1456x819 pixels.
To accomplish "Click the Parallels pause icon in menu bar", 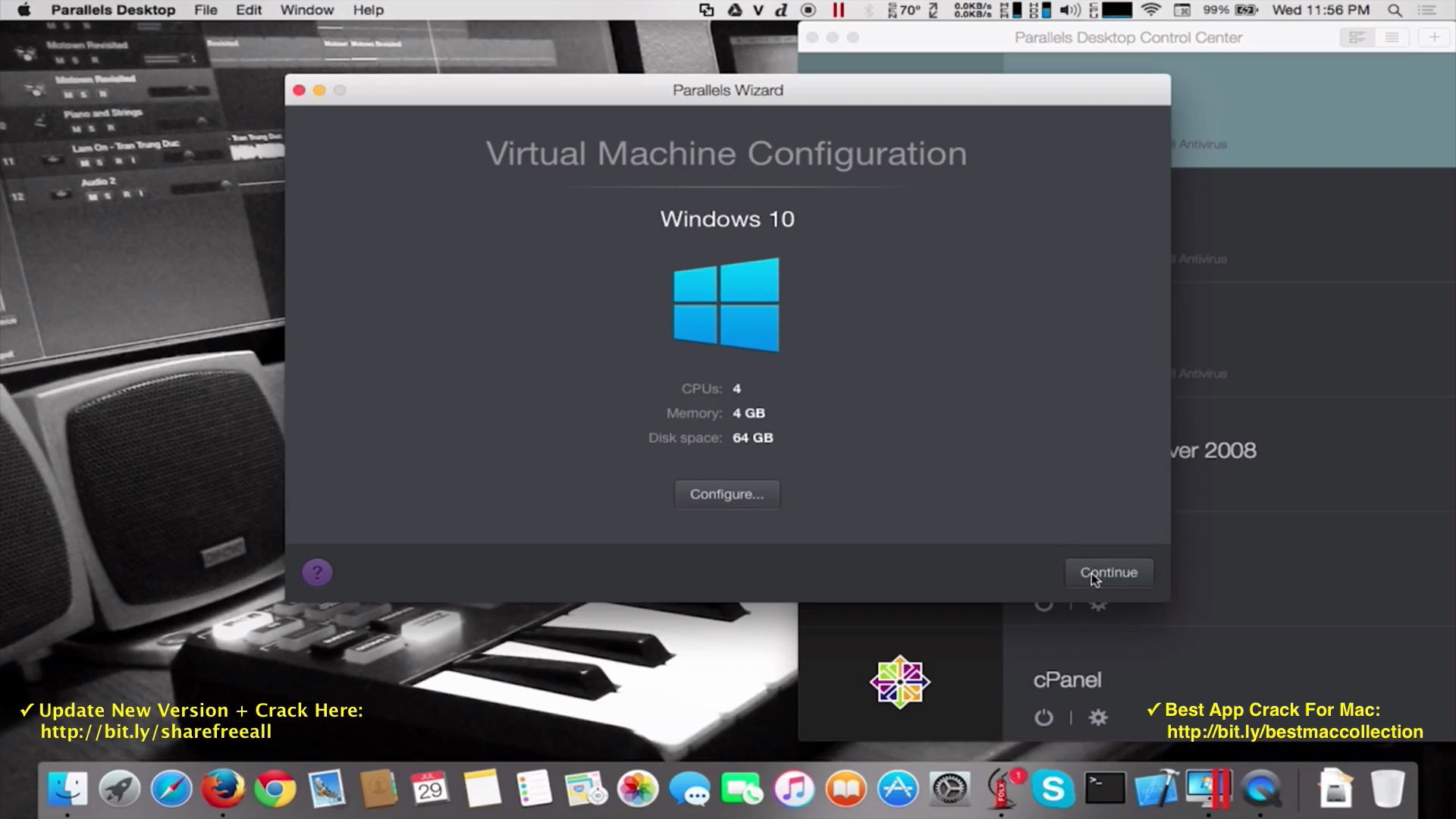I will [x=838, y=10].
